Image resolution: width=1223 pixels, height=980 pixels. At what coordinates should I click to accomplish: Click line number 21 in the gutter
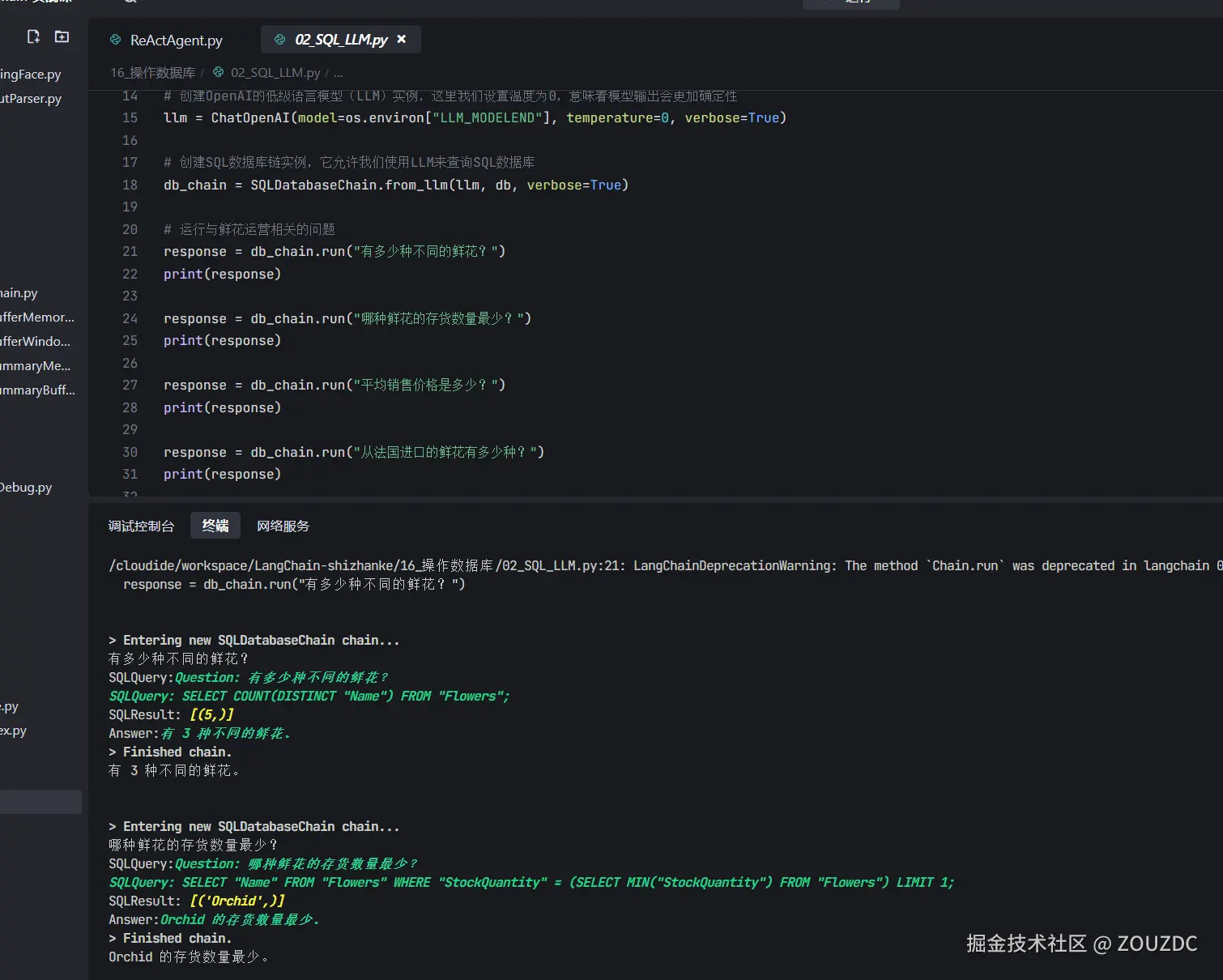130,252
